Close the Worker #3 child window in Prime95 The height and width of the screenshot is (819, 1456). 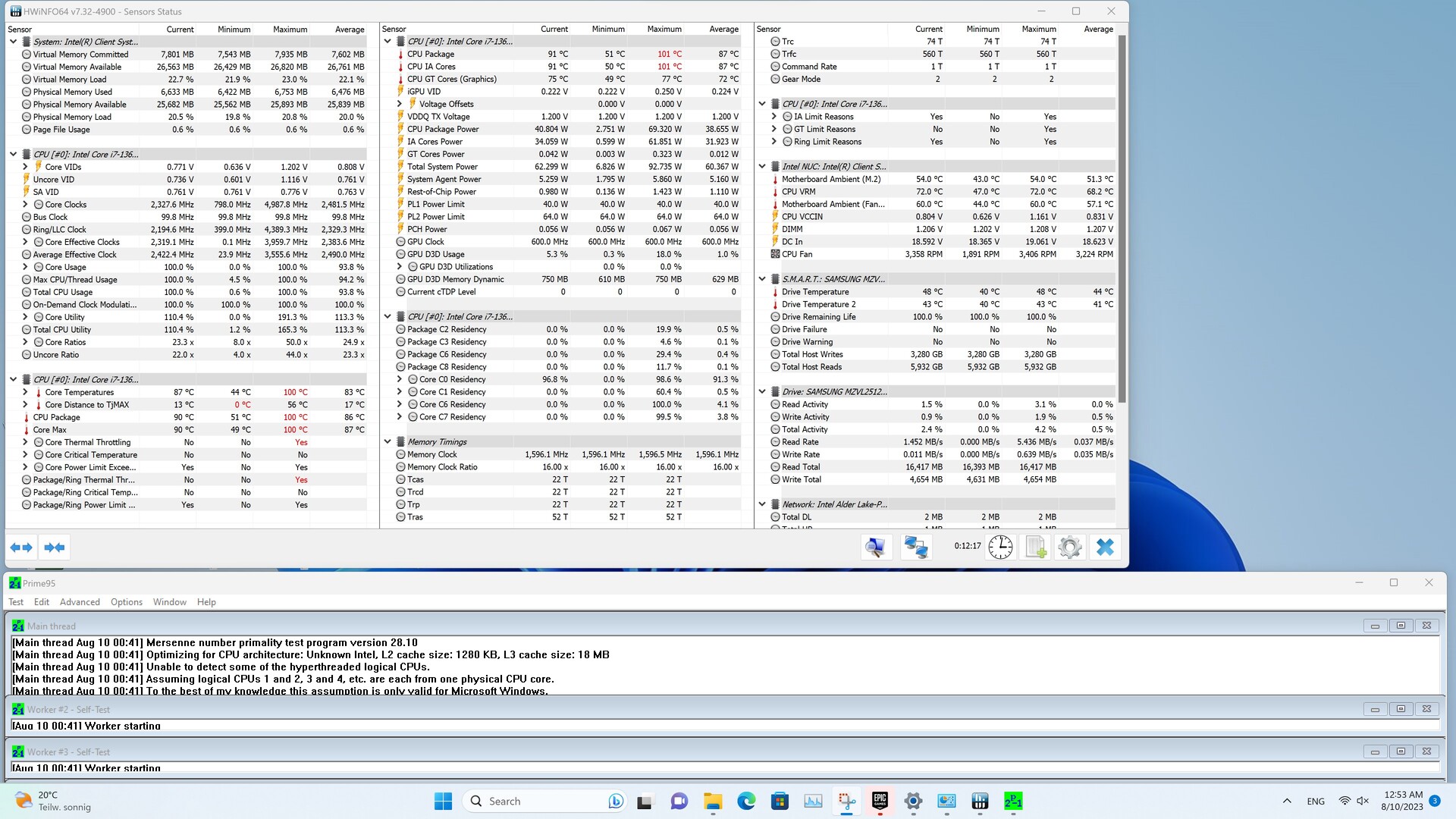pyautogui.click(x=1426, y=752)
